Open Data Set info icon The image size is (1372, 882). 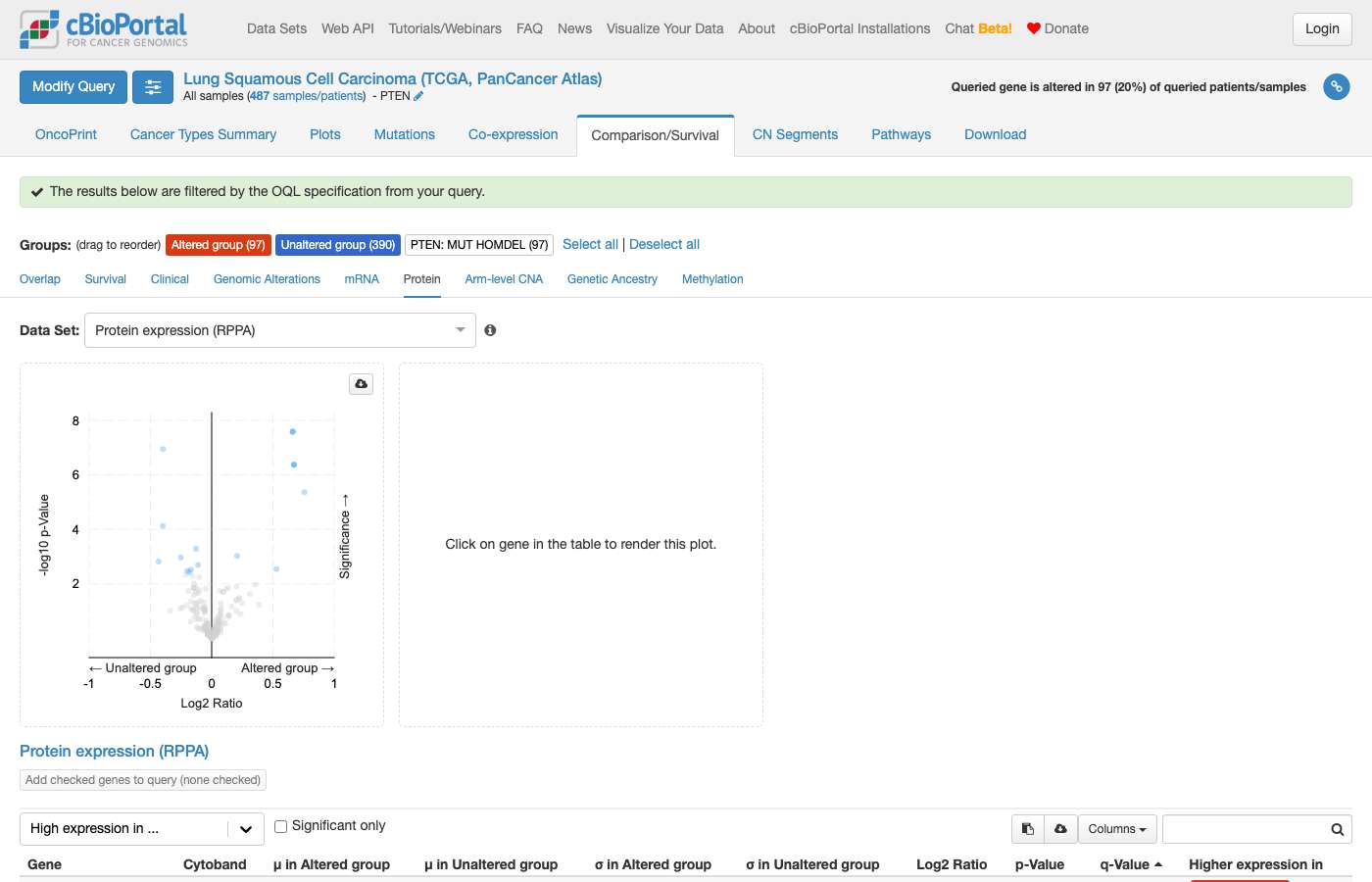(490, 330)
